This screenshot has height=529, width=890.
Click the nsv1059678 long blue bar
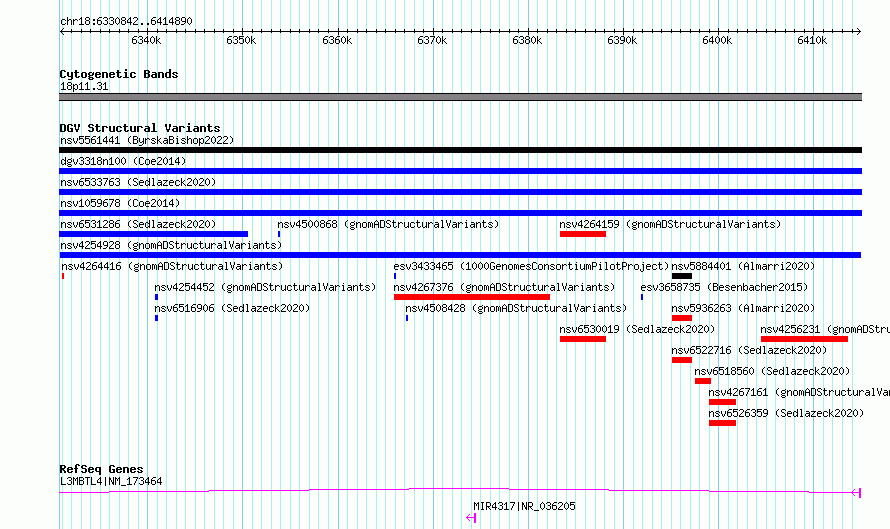tap(460, 213)
